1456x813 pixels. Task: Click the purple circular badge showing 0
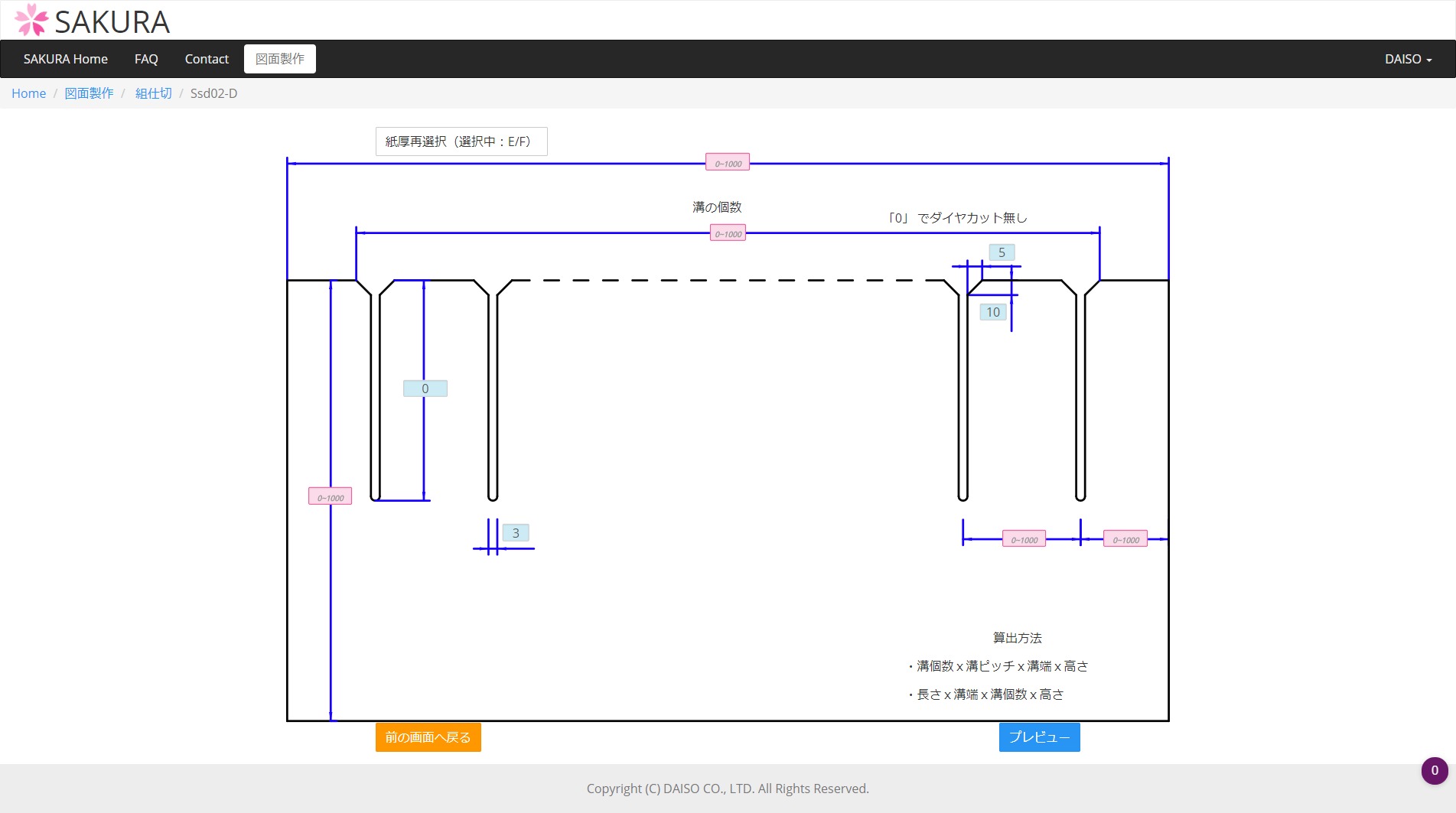[x=1434, y=770]
